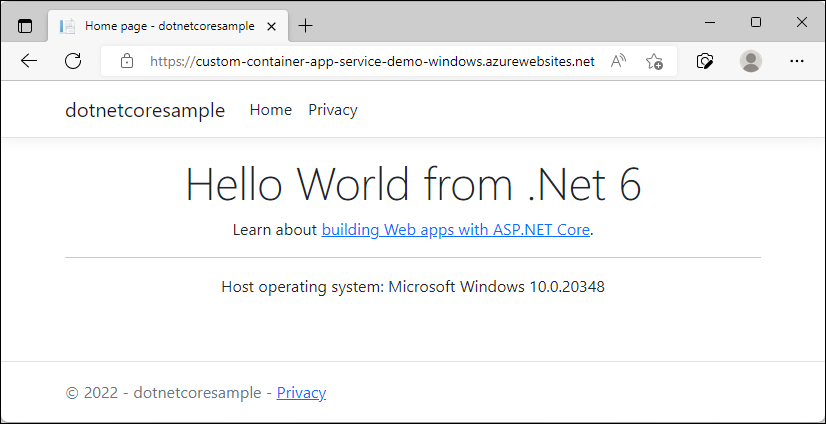This screenshot has height=424, width=826.
Task: Select the Home page - dotnetcoresample tab
Action: [160, 26]
